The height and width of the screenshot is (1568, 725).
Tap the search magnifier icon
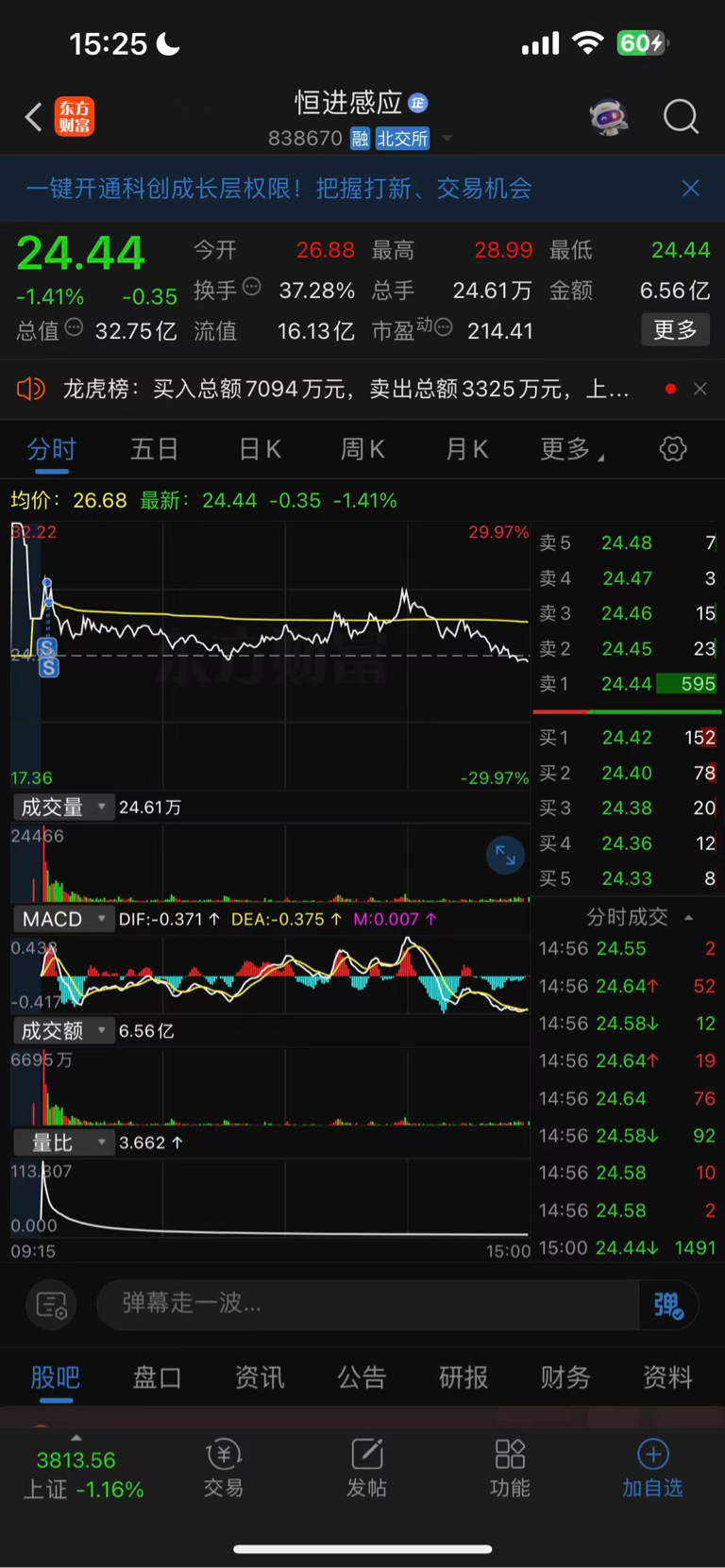(681, 117)
